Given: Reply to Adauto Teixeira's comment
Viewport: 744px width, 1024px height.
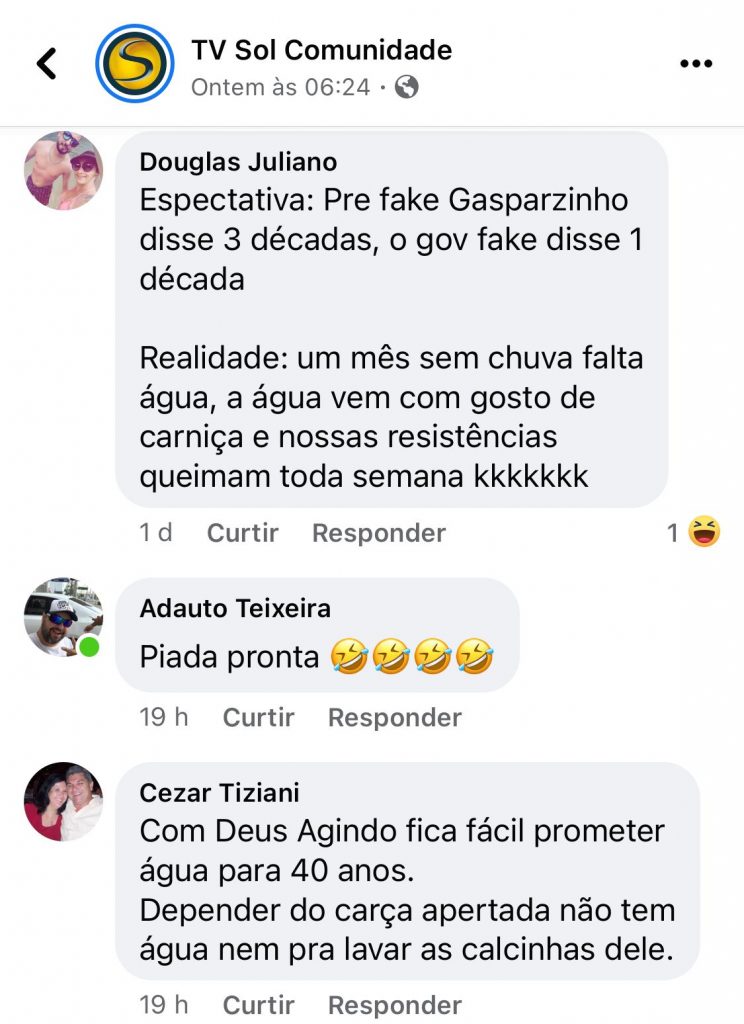Looking at the screenshot, I should click(x=395, y=718).
